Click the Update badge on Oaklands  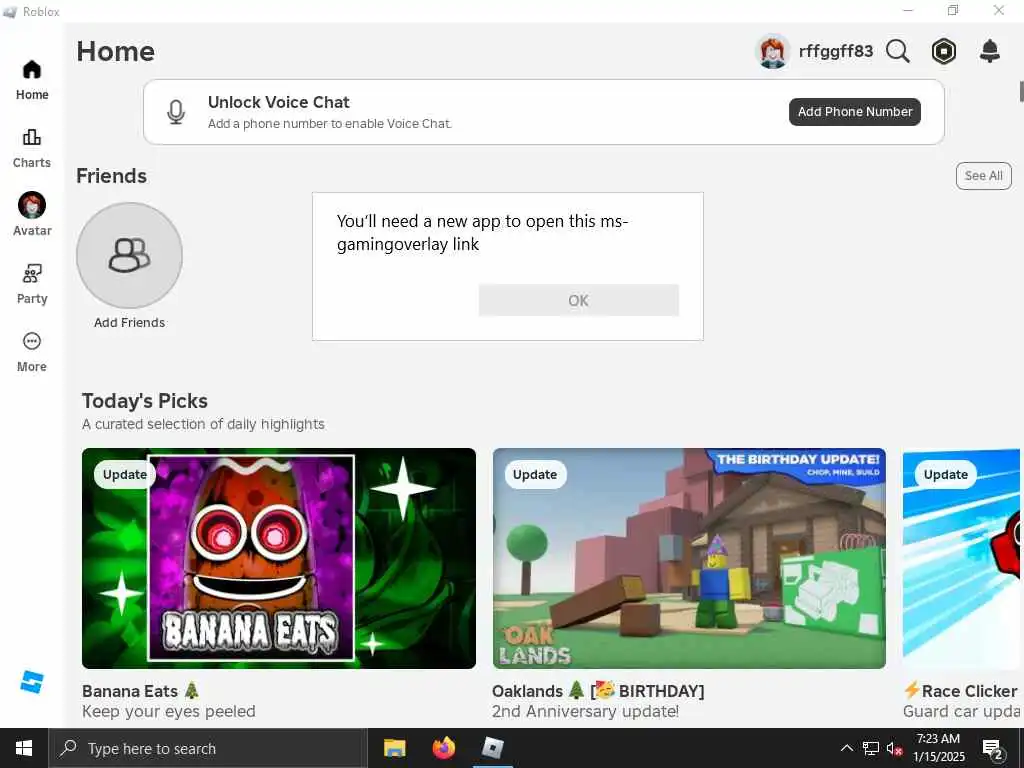[x=535, y=475]
